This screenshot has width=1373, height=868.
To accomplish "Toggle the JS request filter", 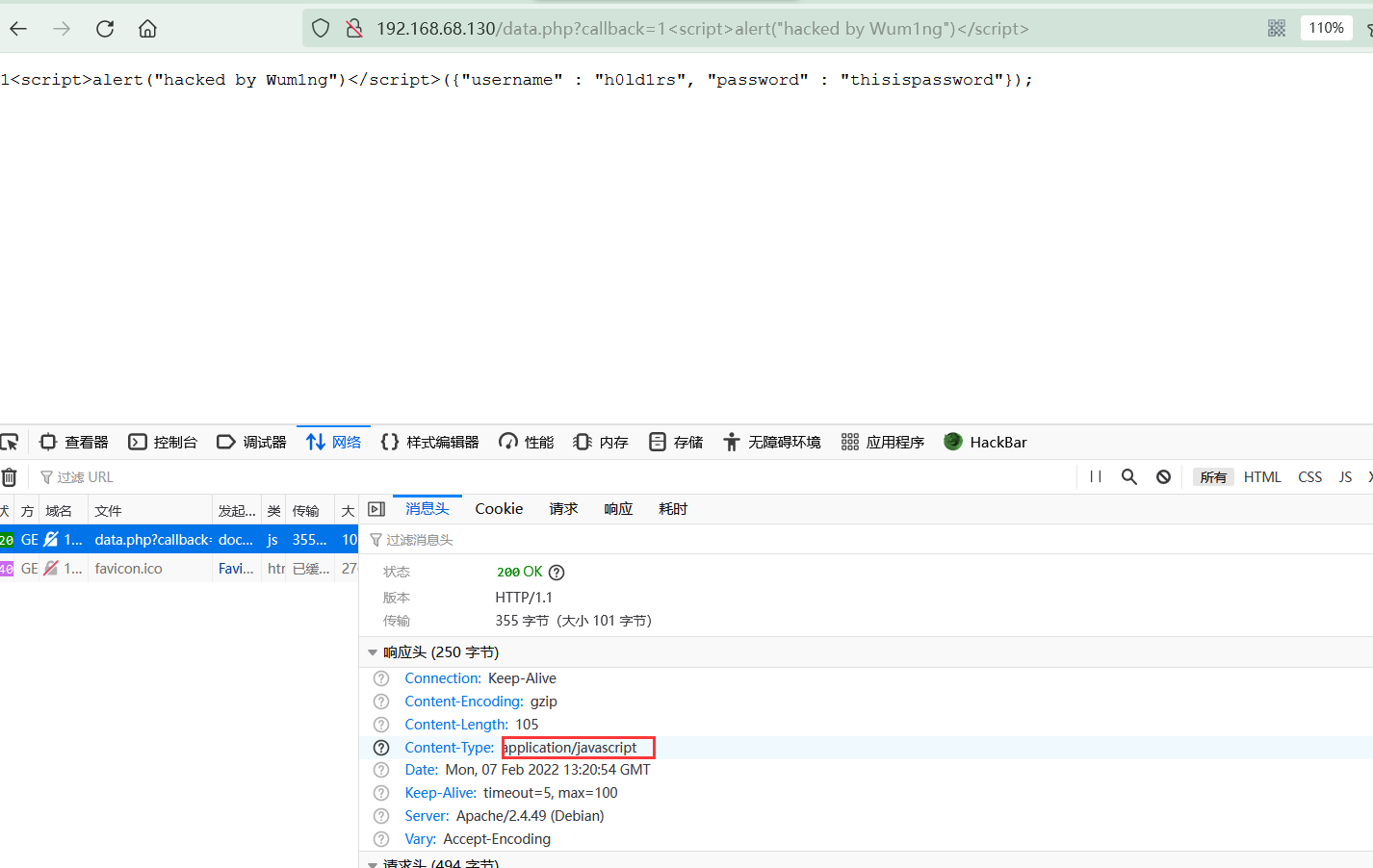I will 1345,477.
